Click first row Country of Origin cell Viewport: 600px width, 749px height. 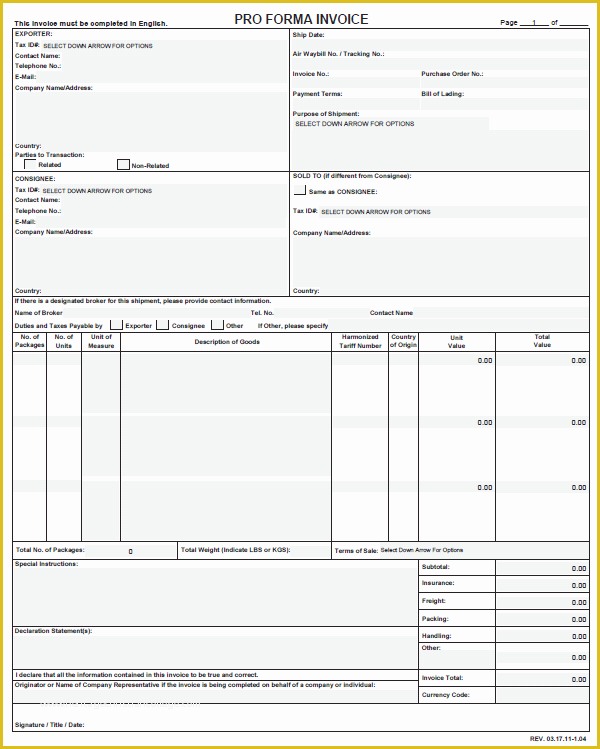(x=403, y=359)
